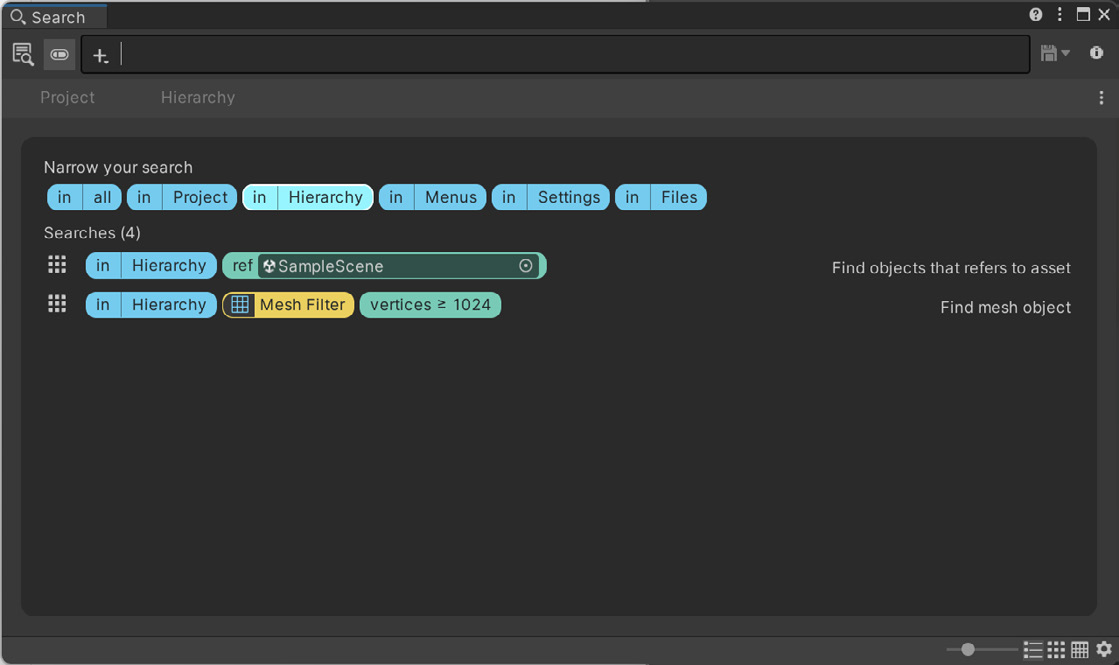
Task: Open the window kebab menu in the title bar
Action: pos(1060,14)
